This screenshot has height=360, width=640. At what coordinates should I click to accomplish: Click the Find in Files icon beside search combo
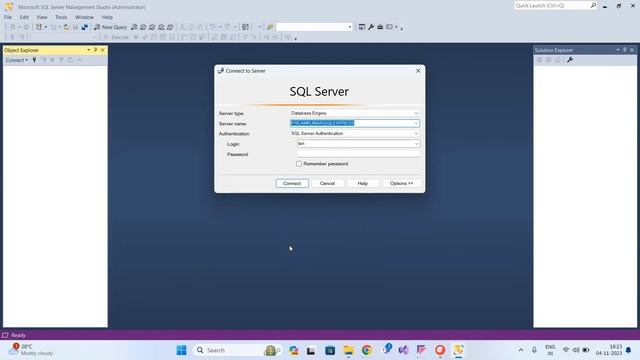pyautogui.click(x=270, y=27)
